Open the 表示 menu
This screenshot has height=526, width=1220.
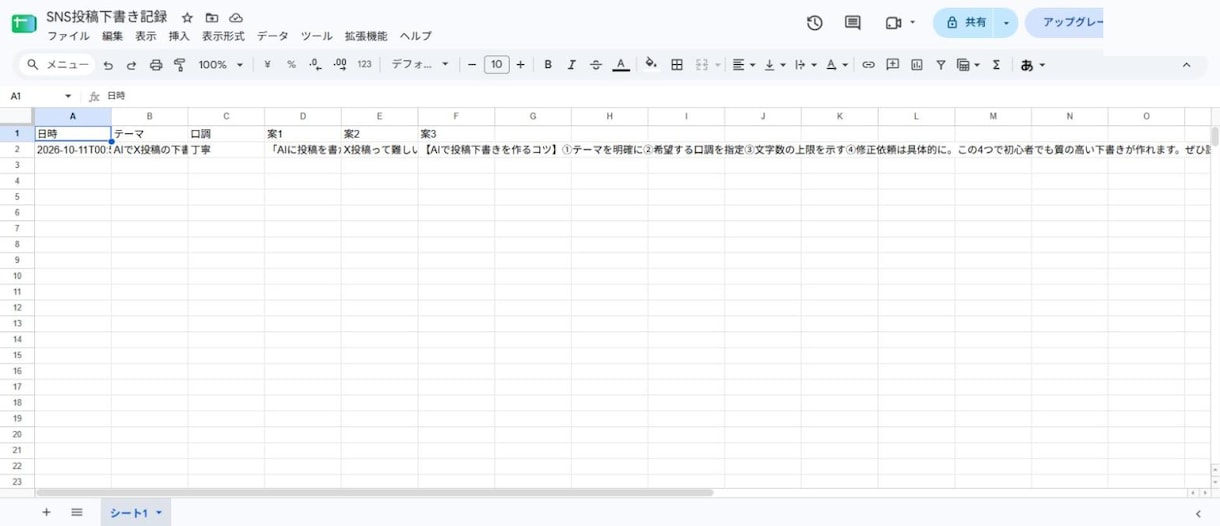click(146, 36)
